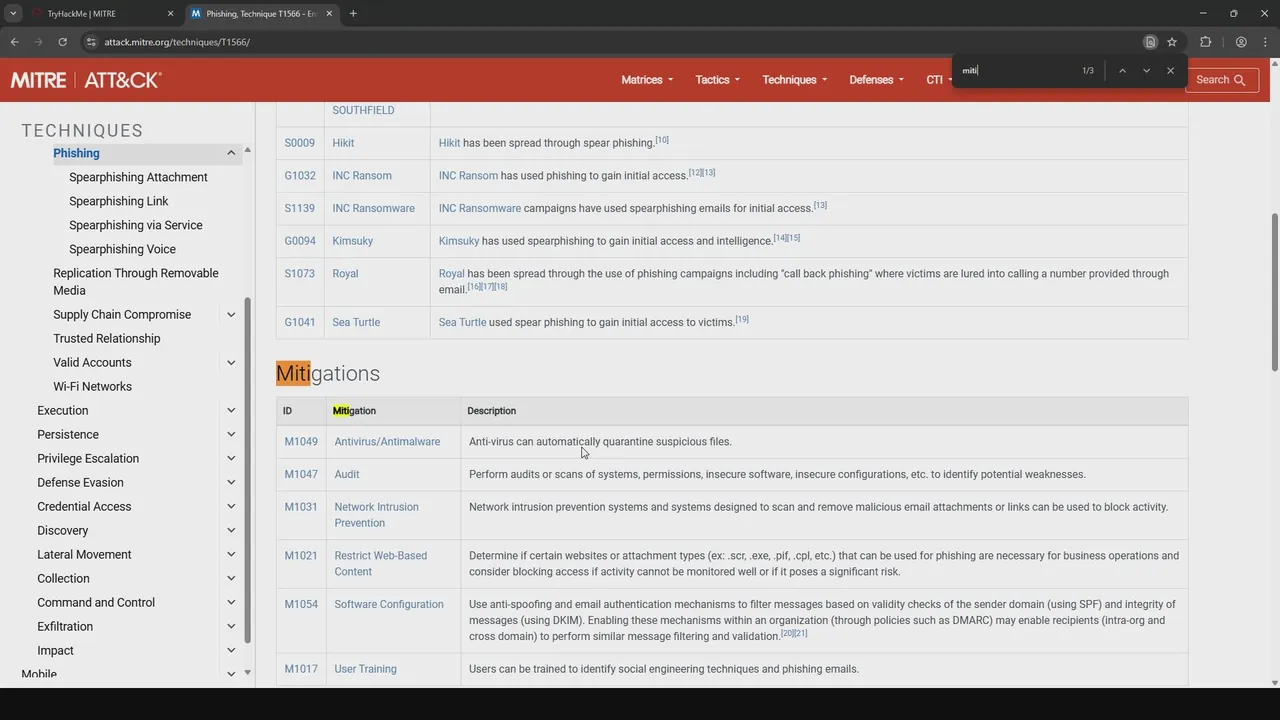Open the browser extensions menu

1205,42
